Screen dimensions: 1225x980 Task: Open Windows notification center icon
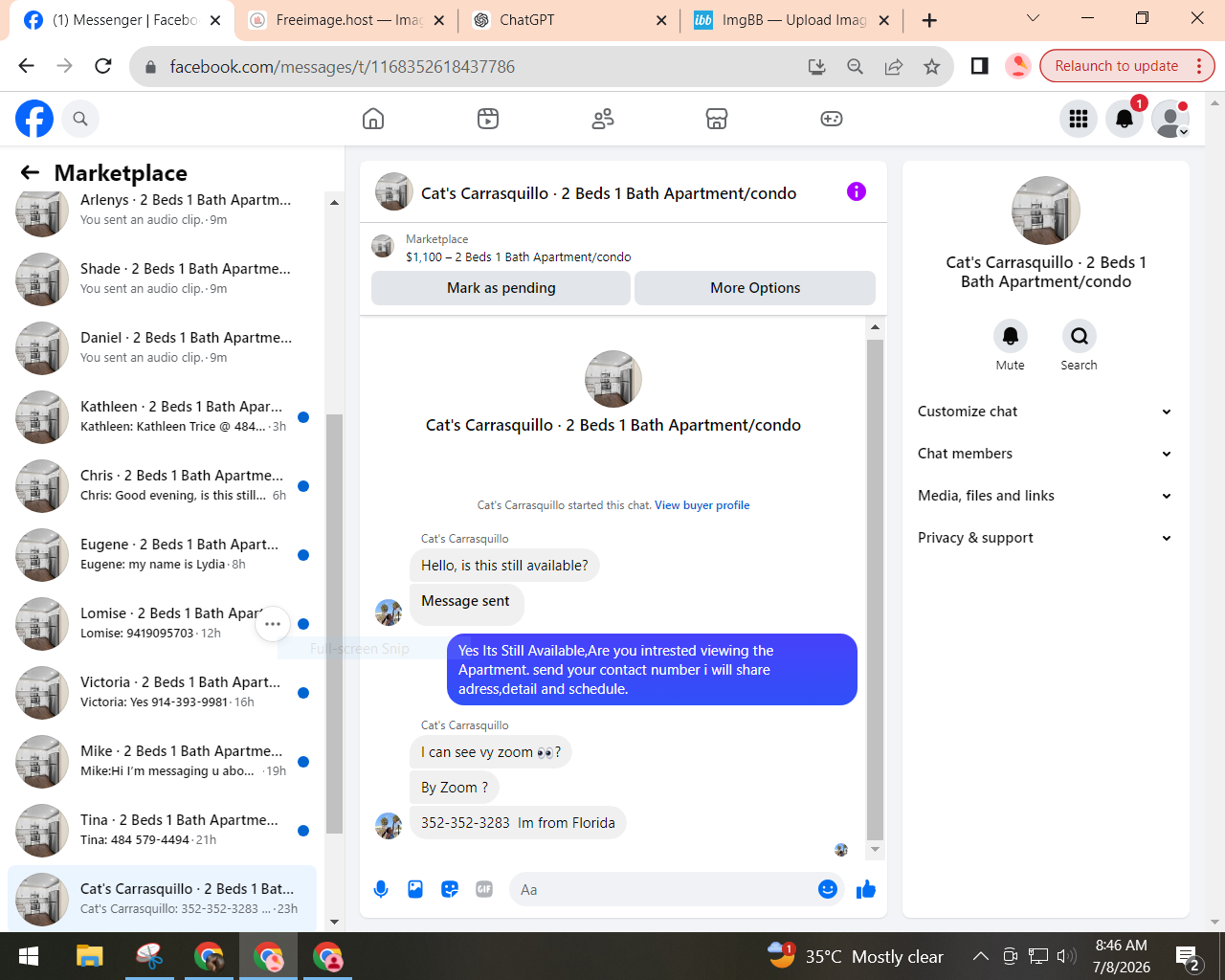point(1189,956)
